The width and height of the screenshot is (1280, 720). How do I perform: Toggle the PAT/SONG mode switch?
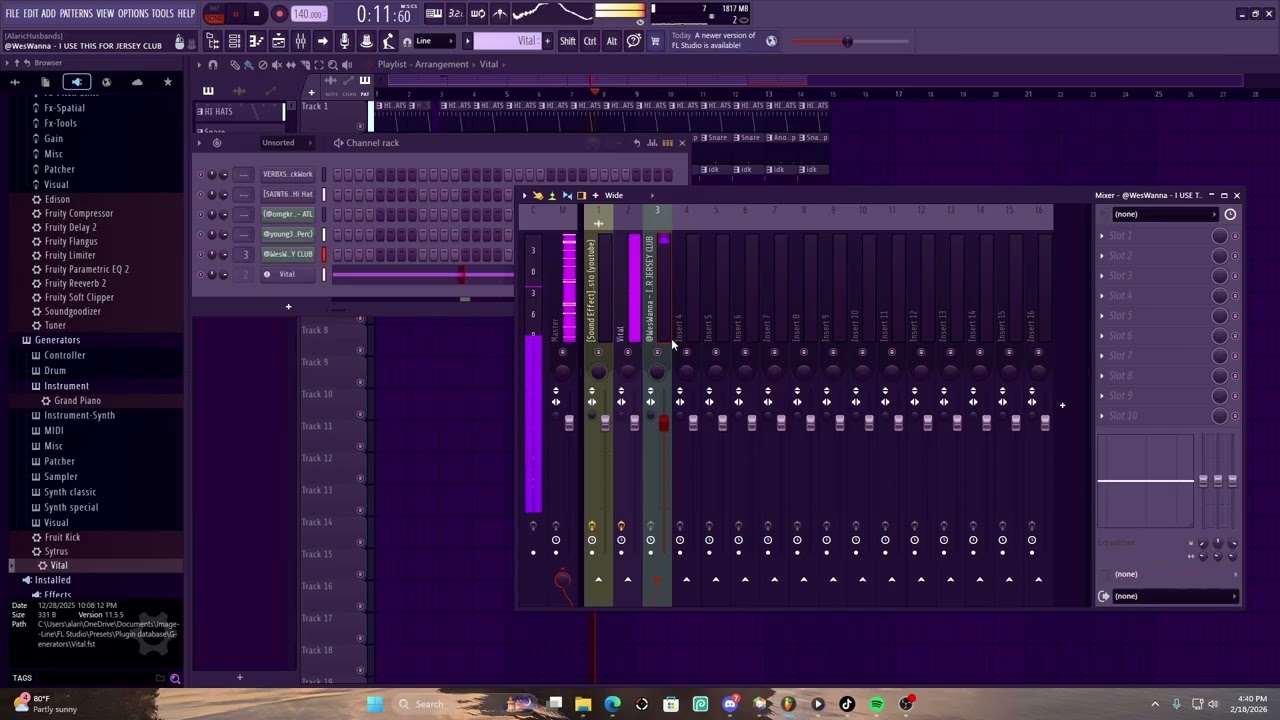(214, 14)
